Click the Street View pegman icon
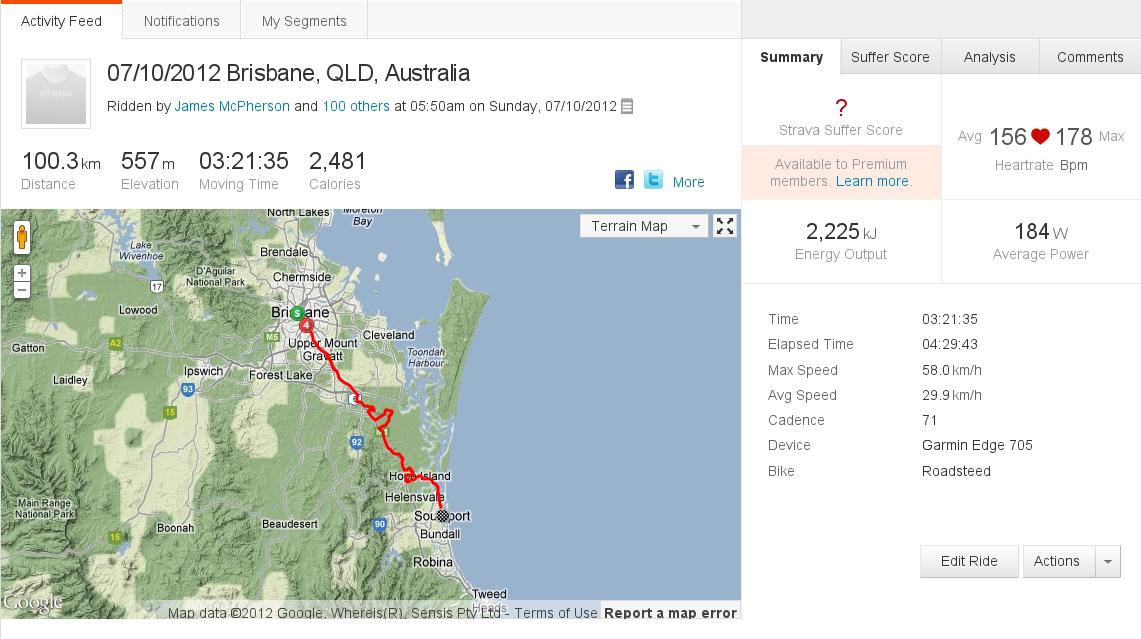Viewport: 1141px width, 639px height. click(22, 237)
